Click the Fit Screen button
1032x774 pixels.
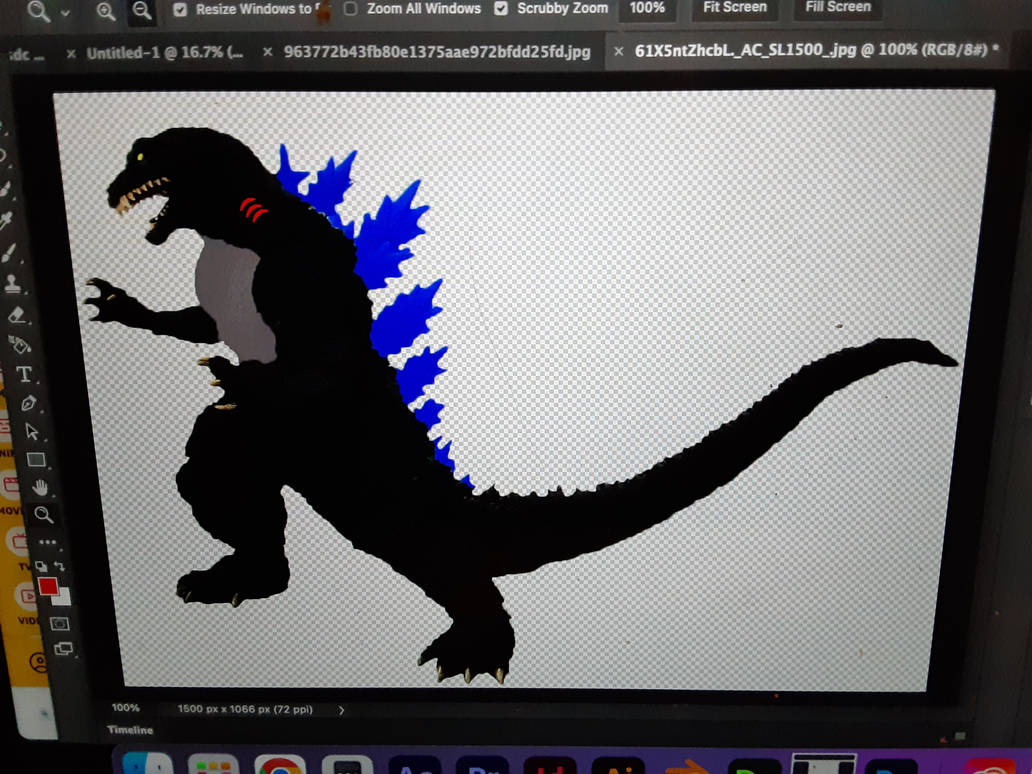(x=735, y=7)
